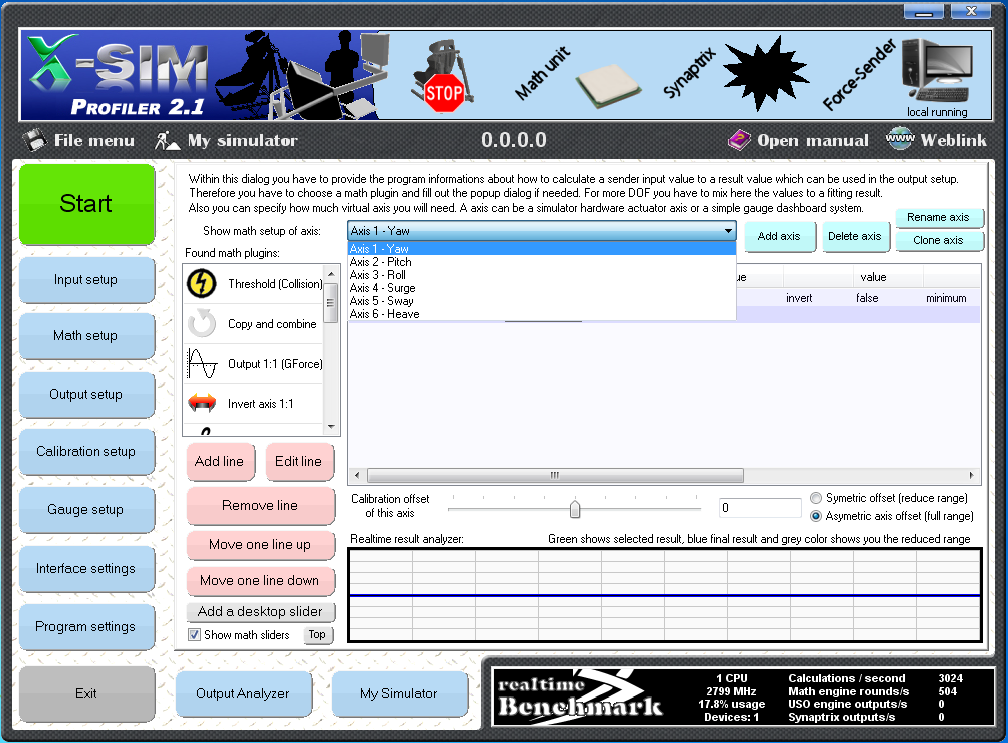Viewport: 1008px width, 743px height.
Task: Click the green Start button
Action: [87, 204]
